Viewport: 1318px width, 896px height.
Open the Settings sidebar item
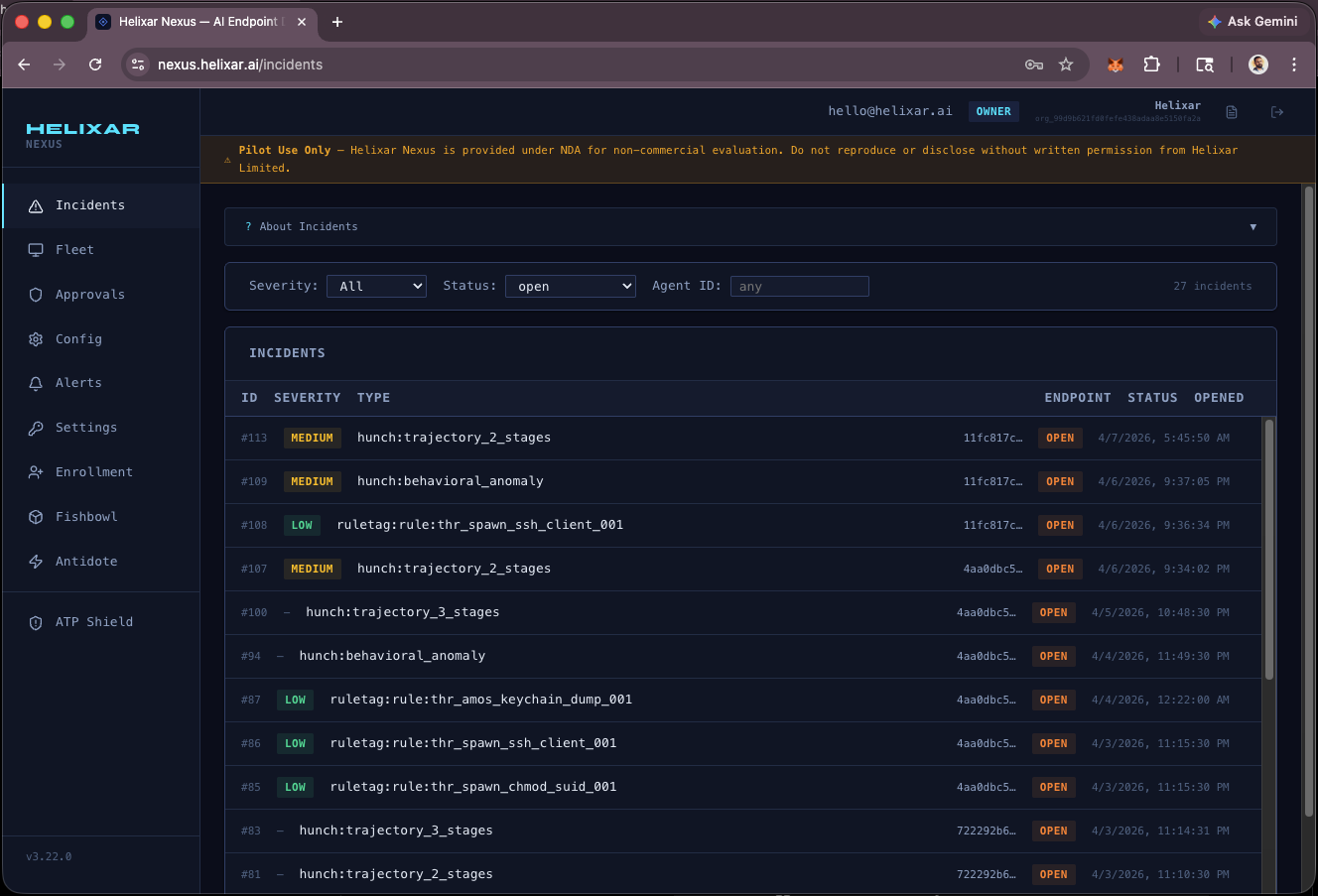pyautogui.click(x=86, y=428)
